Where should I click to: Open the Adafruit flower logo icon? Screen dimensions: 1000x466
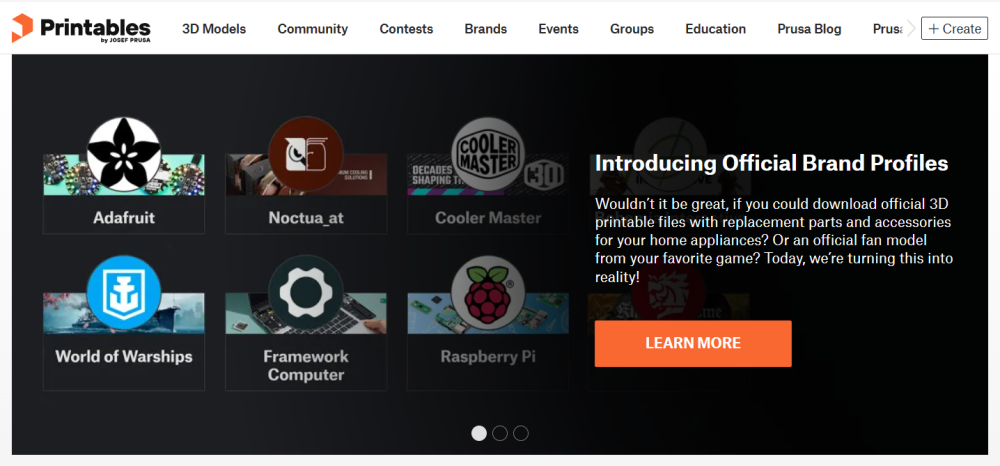point(124,154)
